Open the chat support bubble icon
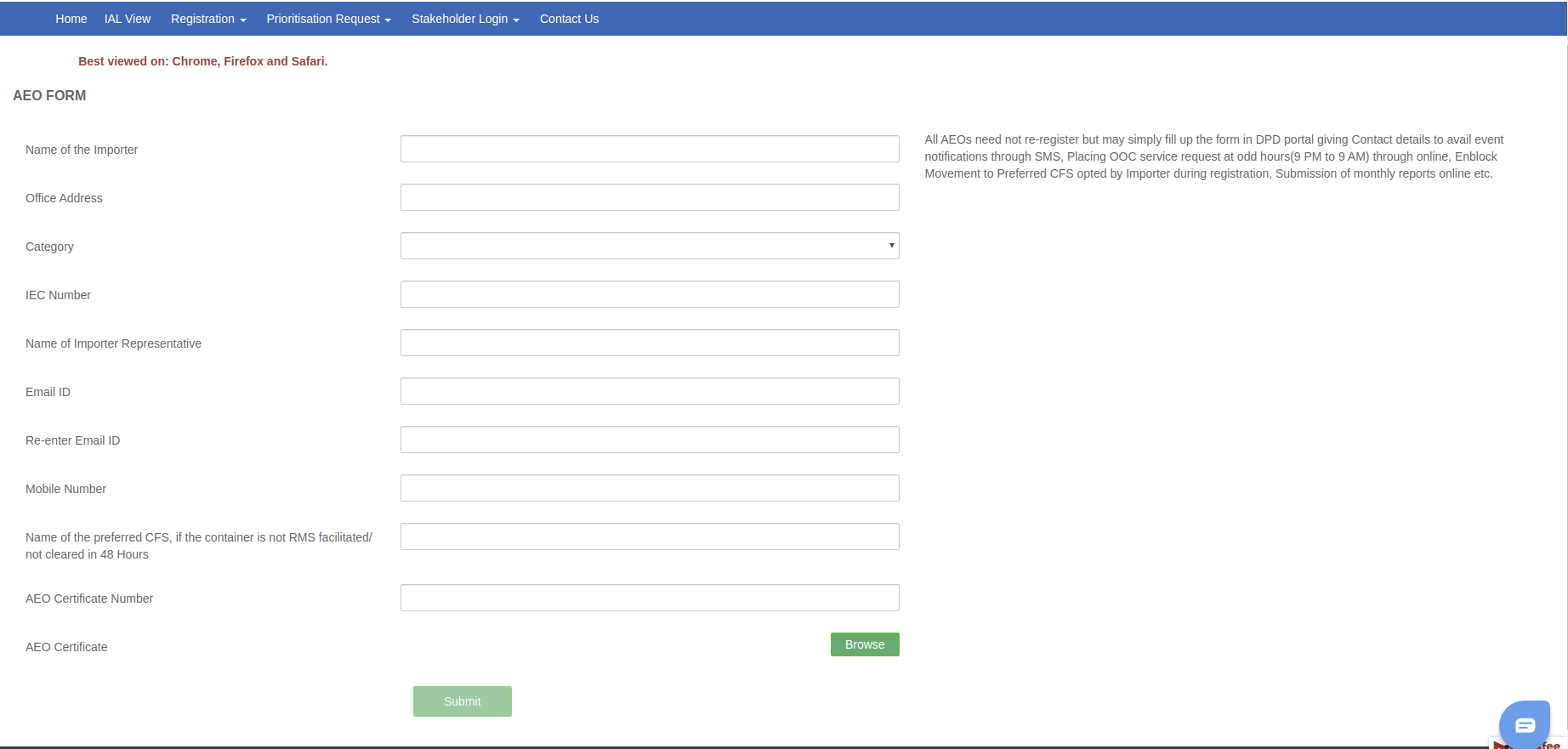Image resolution: width=1568 pixels, height=749 pixels. [x=1524, y=724]
